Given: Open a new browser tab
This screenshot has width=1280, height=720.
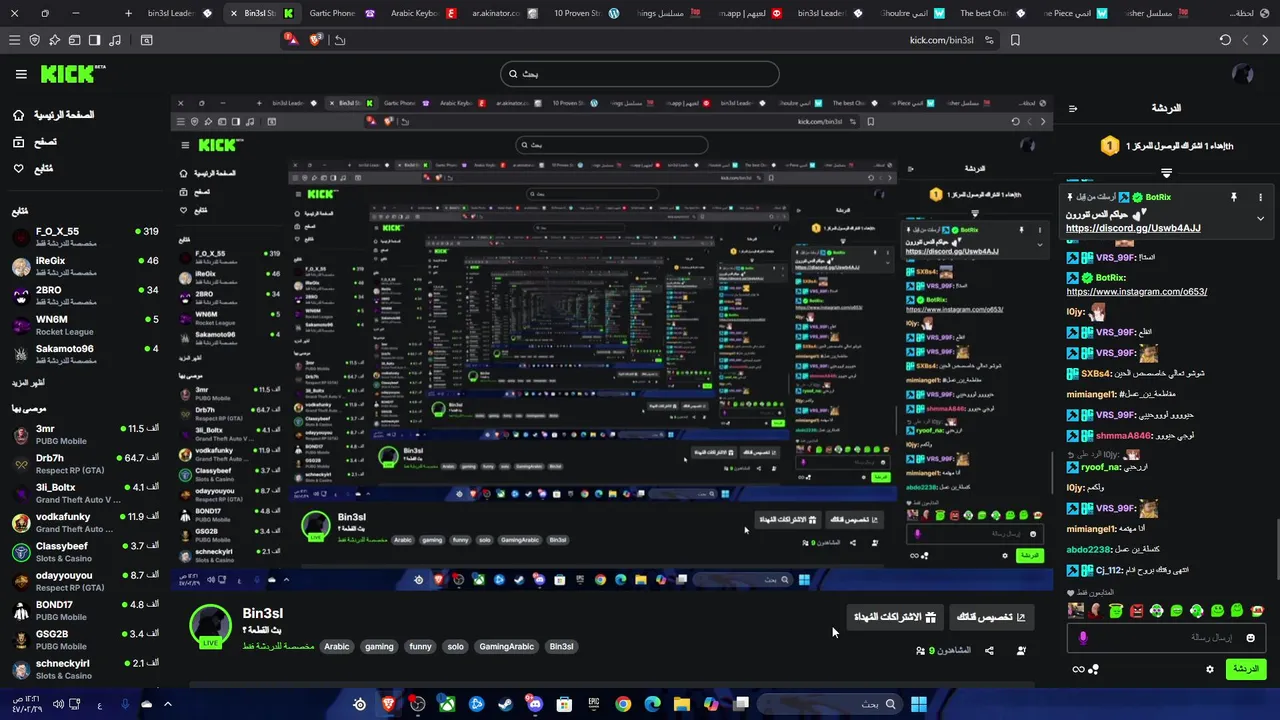Looking at the screenshot, I should [128, 13].
